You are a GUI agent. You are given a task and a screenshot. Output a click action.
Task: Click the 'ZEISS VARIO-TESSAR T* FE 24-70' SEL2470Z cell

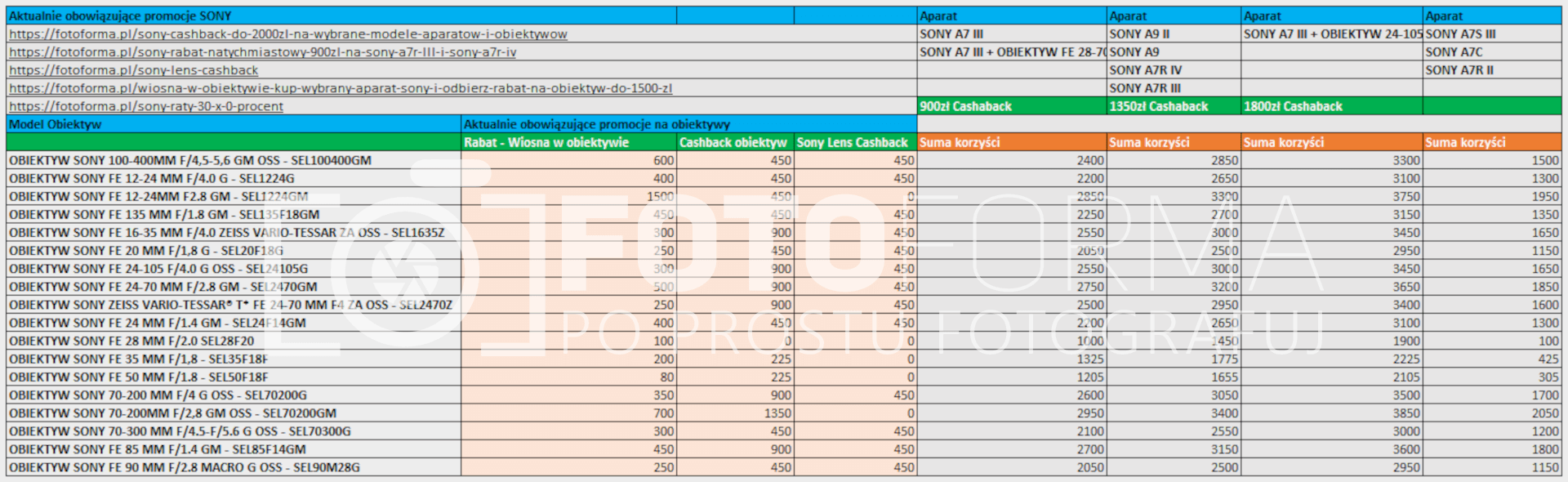234,305
